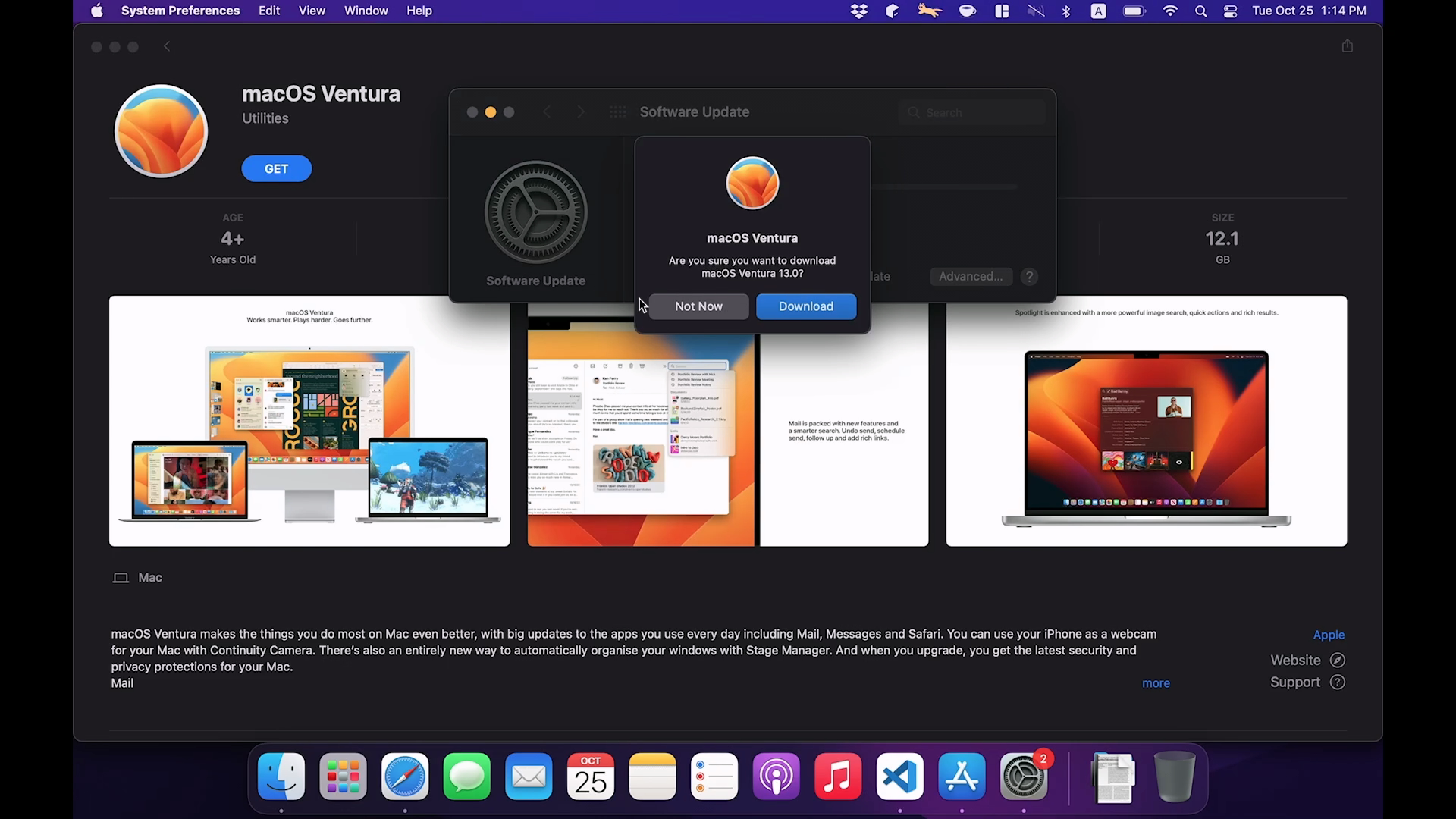Image resolution: width=1456 pixels, height=819 pixels.
Task: Click the keyboard input source icon
Action: pyautogui.click(x=1098, y=11)
